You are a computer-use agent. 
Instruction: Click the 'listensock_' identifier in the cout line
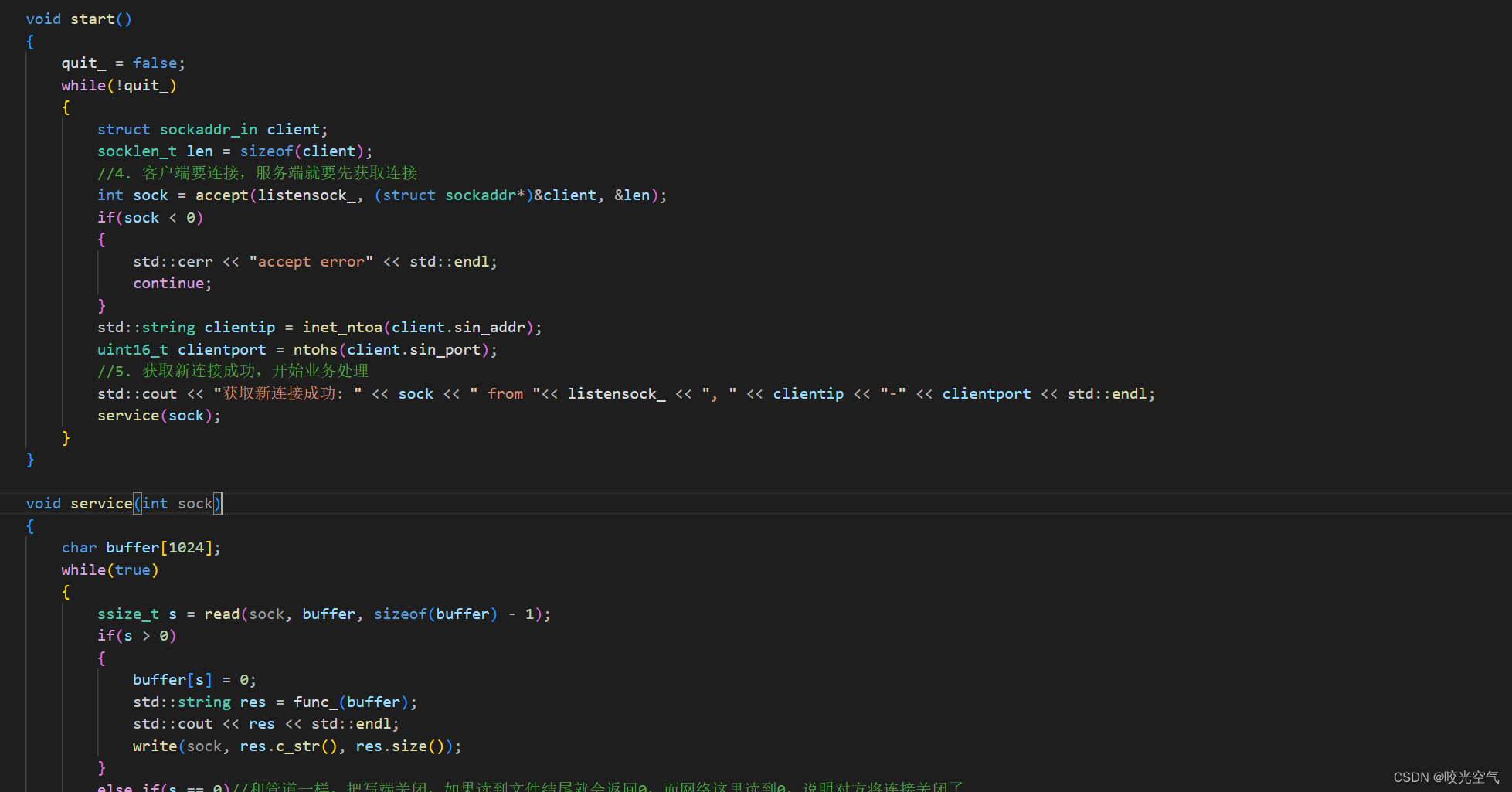pyautogui.click(x=617, y=394)
